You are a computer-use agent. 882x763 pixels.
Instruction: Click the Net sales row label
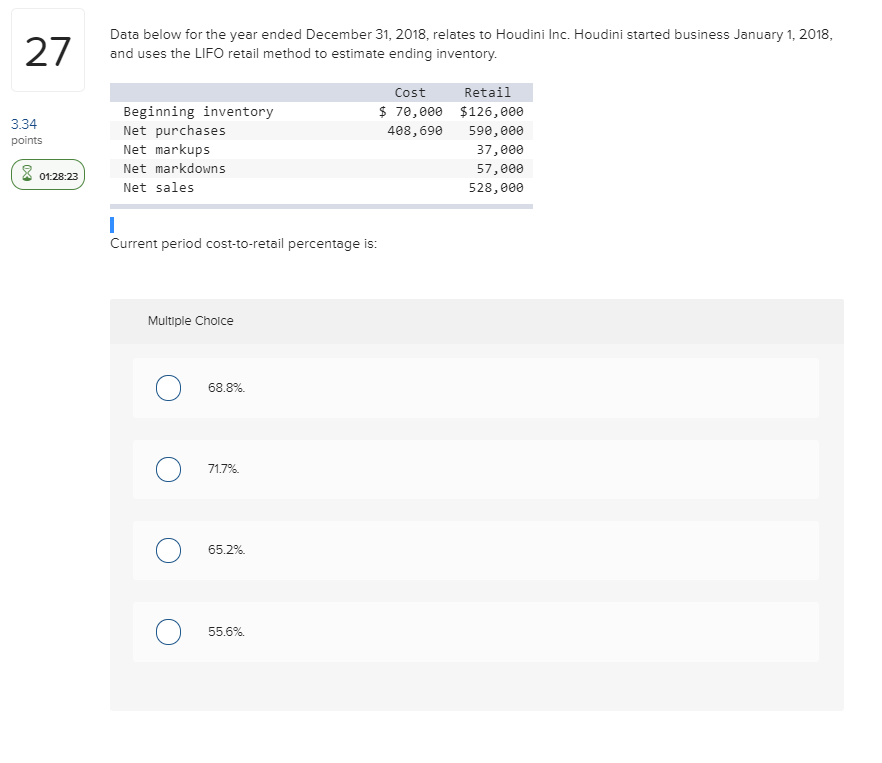pos(158,187)
